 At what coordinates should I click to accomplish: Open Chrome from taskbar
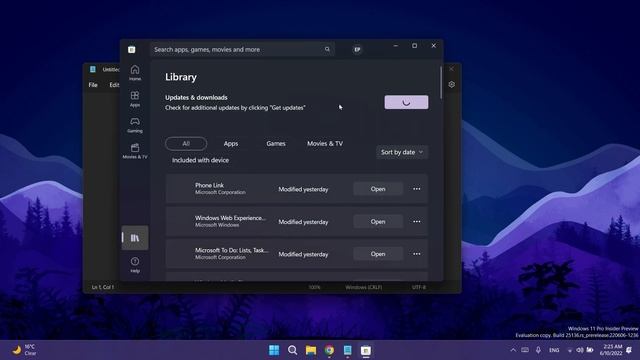[329, 350]
